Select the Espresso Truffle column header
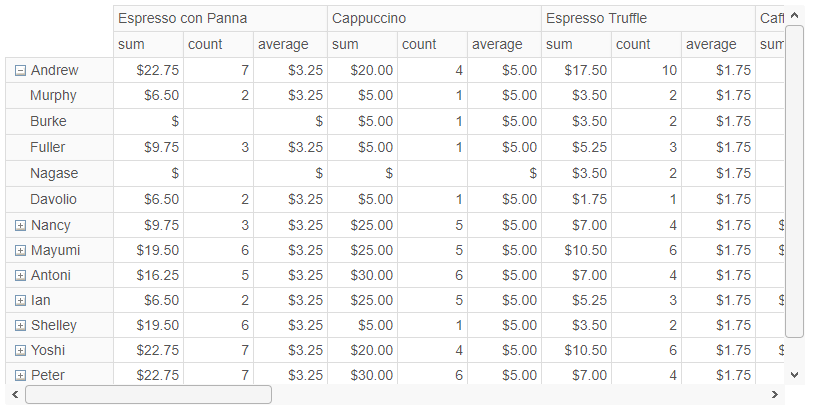 tap(648, 19)
